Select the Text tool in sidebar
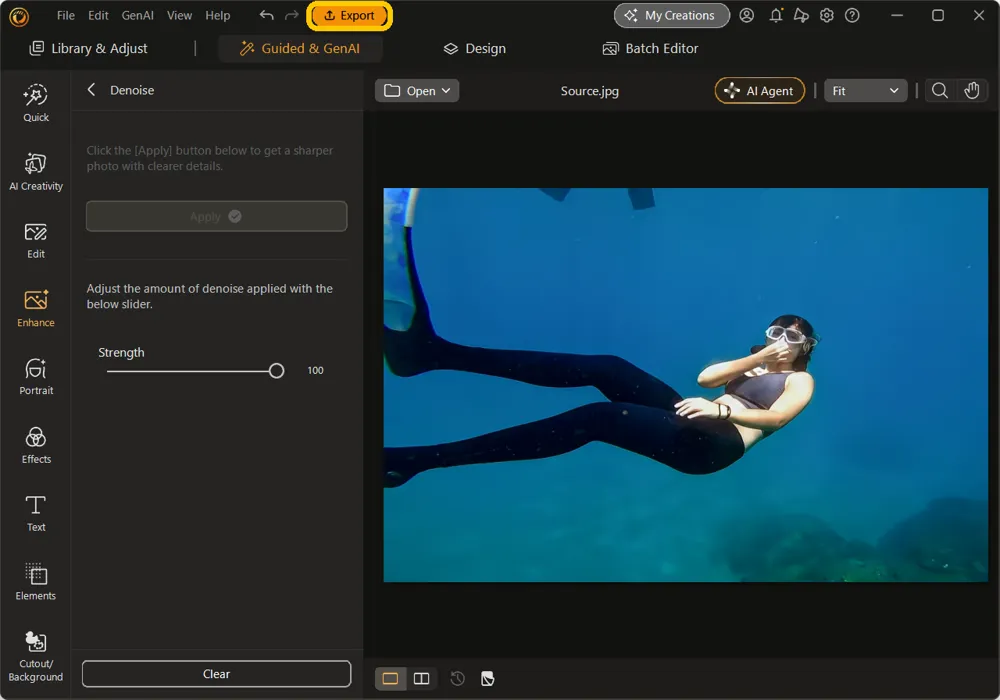 coord(36,514)
